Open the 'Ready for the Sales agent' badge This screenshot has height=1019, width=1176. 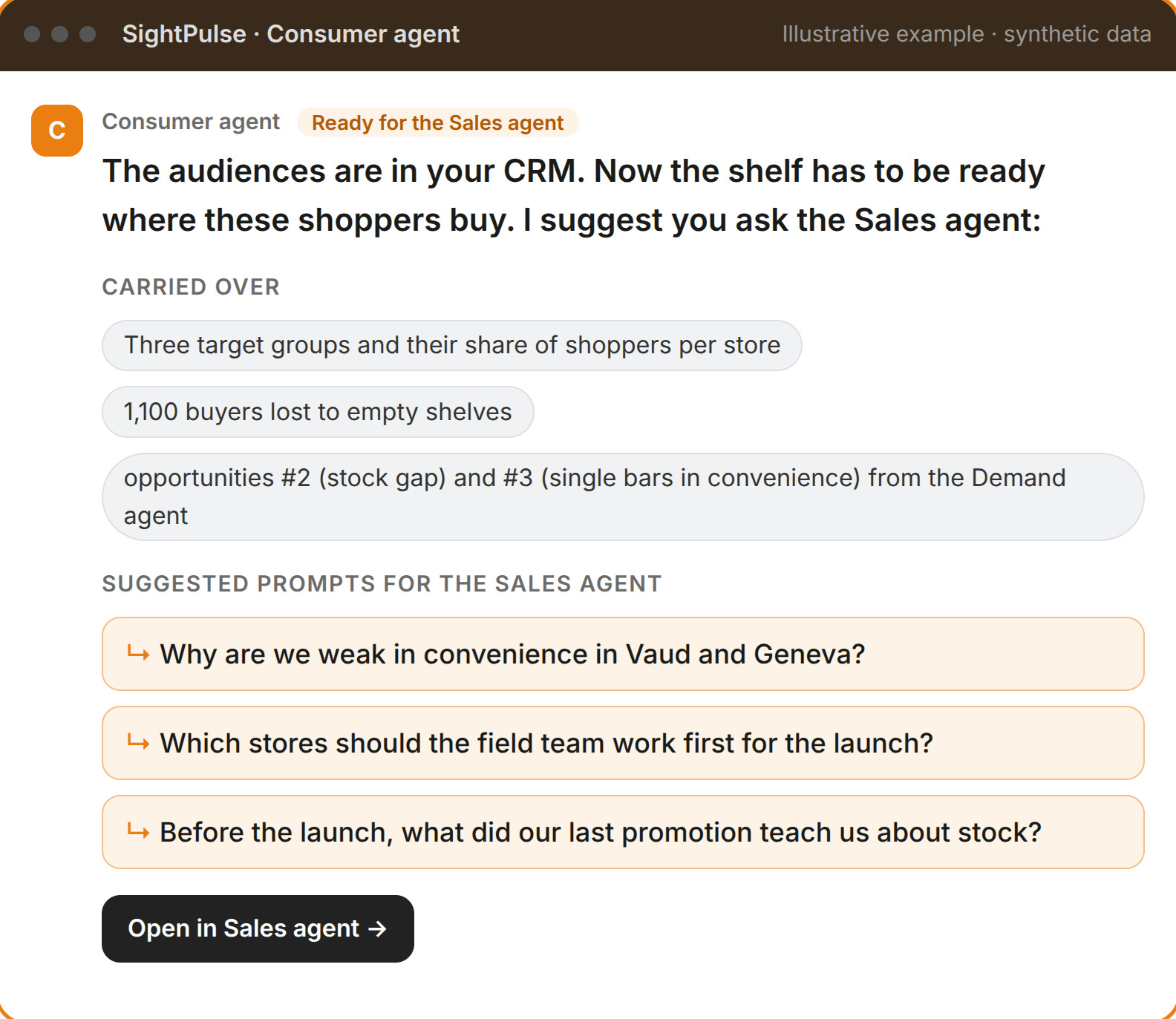pyautogui.click(x=437, y=122)
